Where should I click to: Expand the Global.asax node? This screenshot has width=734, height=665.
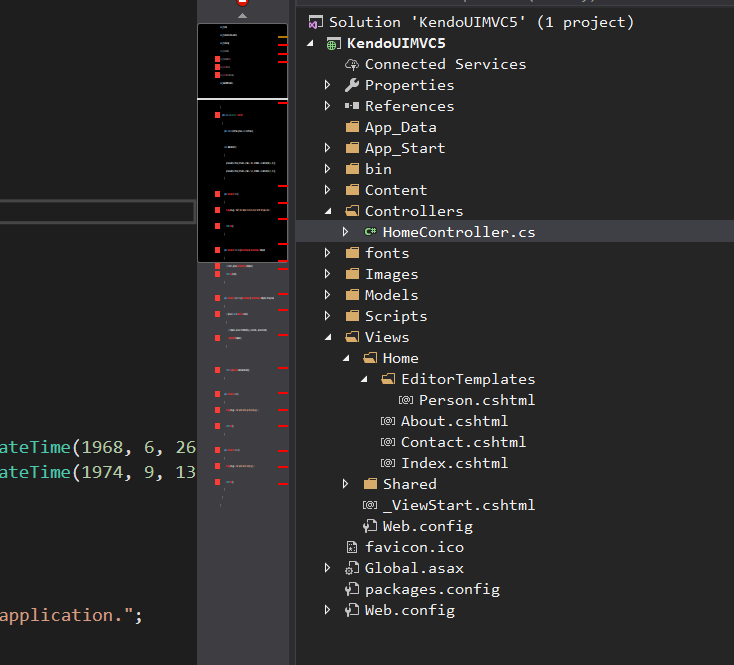tap(328, 568)
